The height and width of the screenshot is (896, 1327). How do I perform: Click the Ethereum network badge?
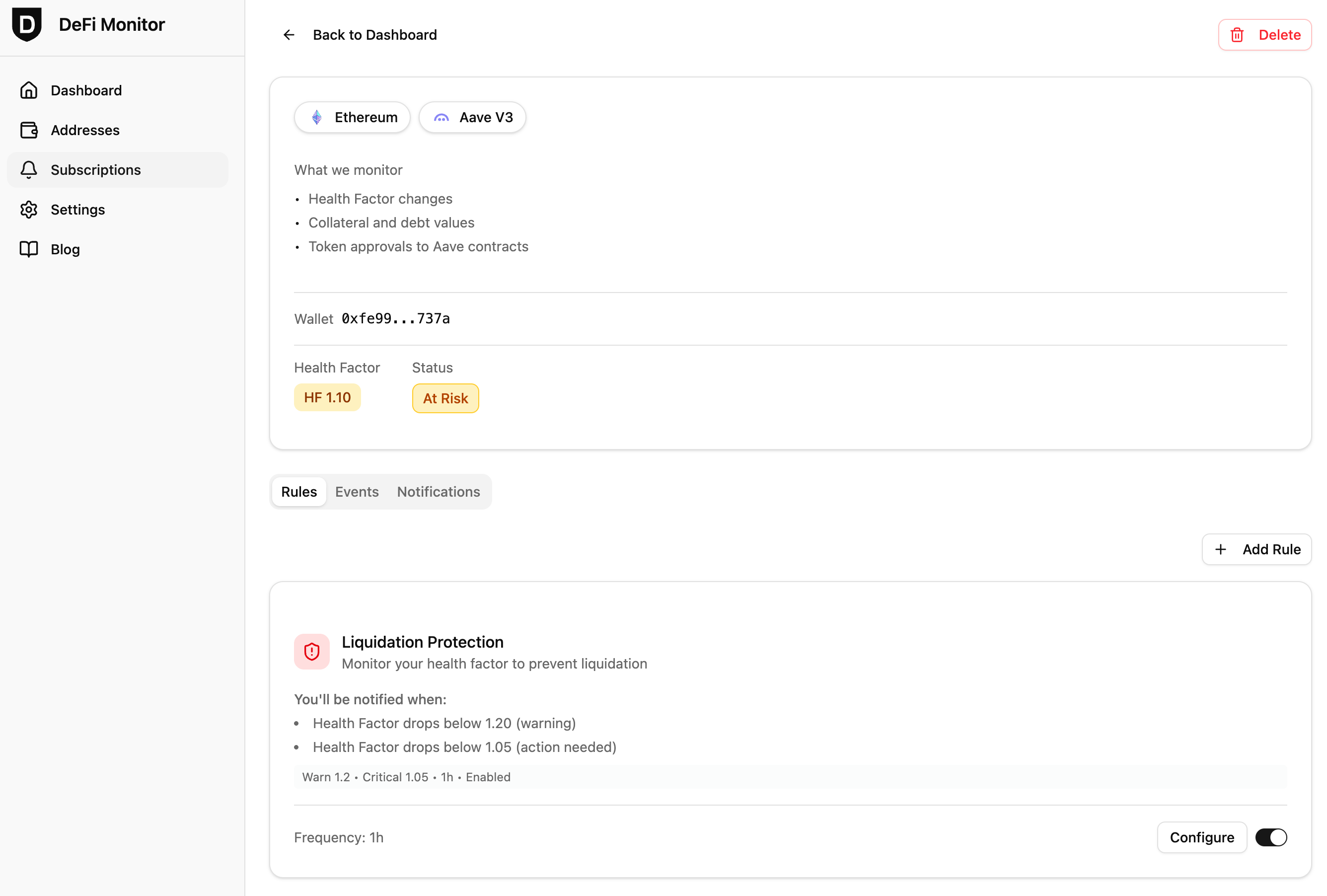352,117
